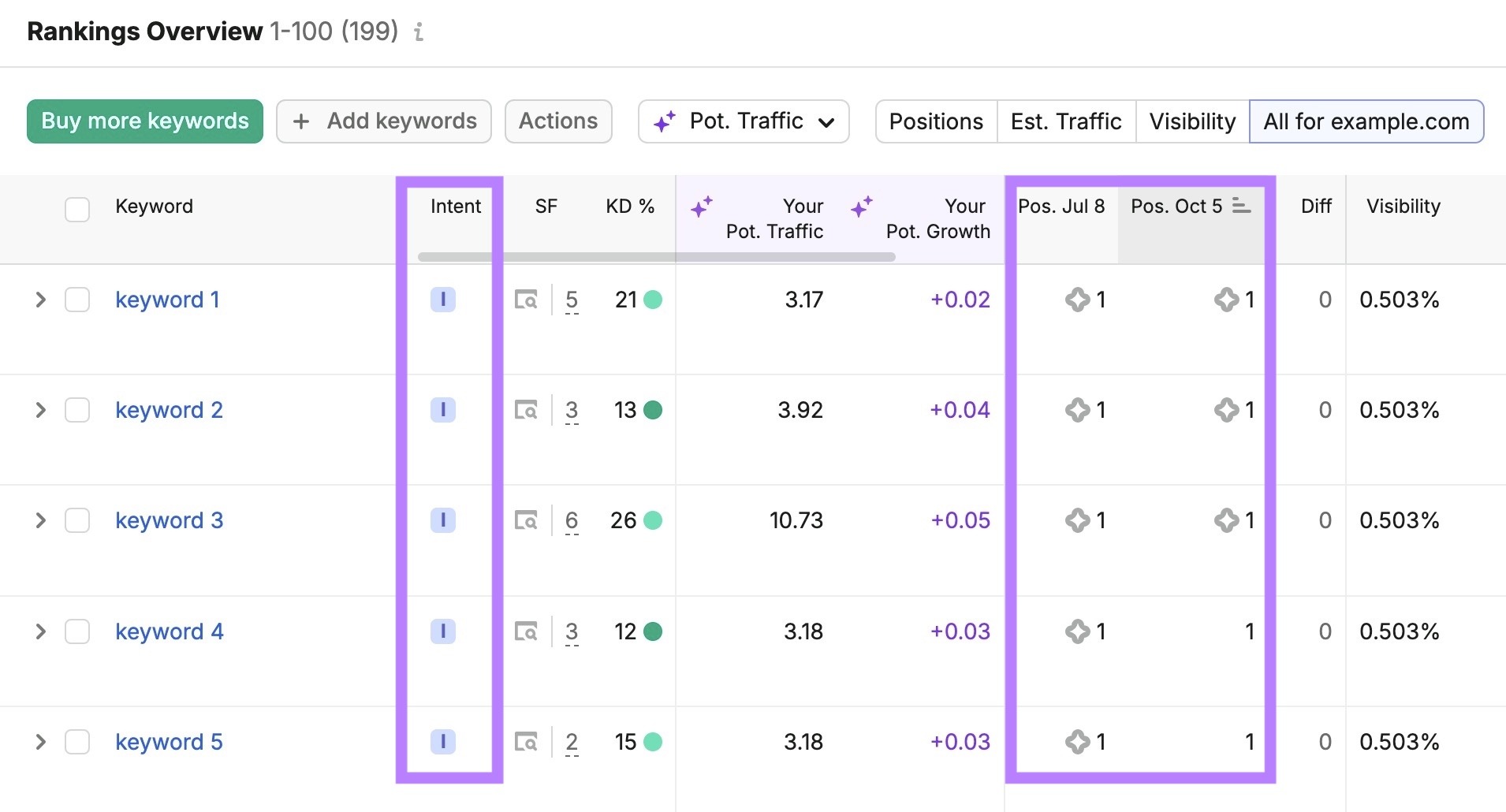Open SERP features icon for keyword 4
This screenshot has height=812, width=1506.
coord(526,631)
